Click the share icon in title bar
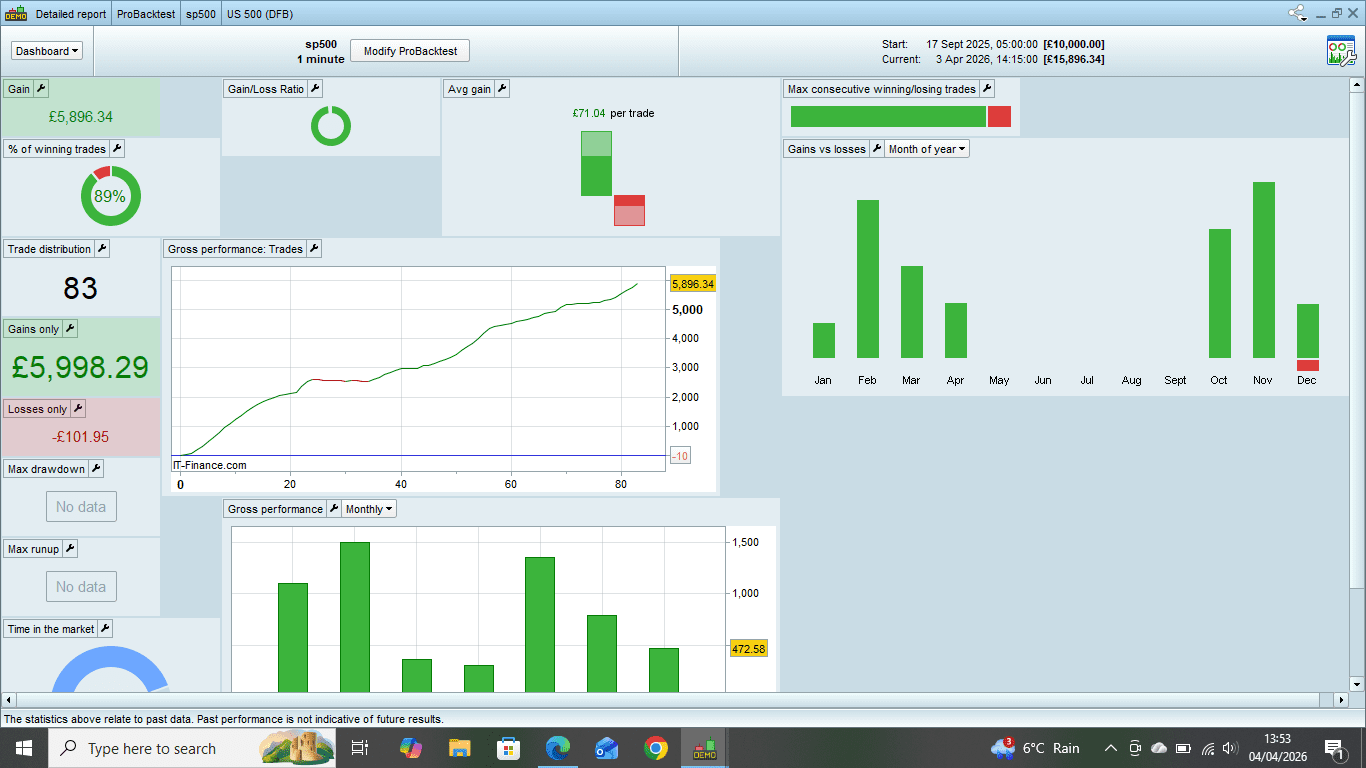 (1298, 13)
